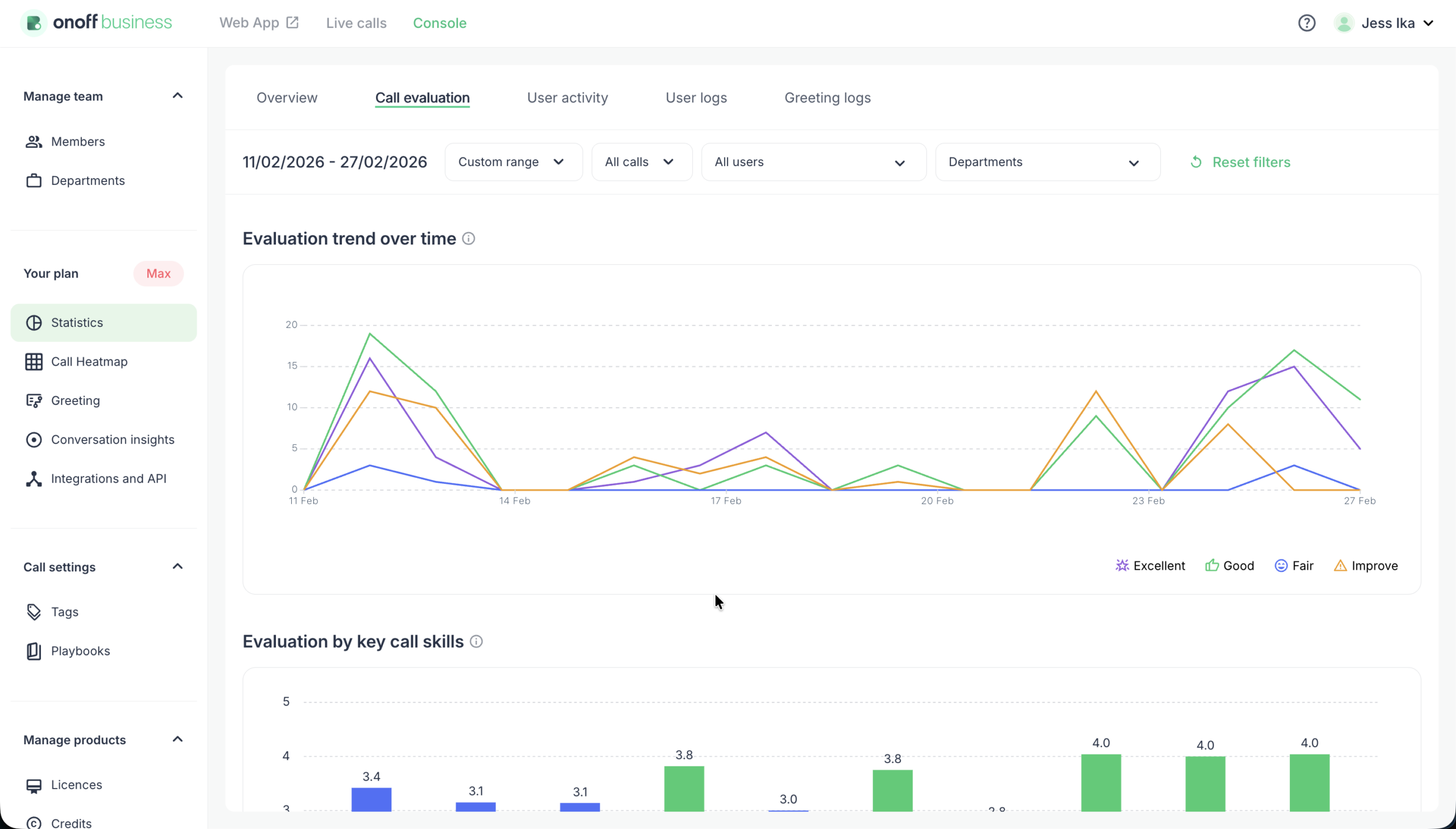View Evaluation trend info tooltip icon
1456x829 pixels.
(468, 238)
